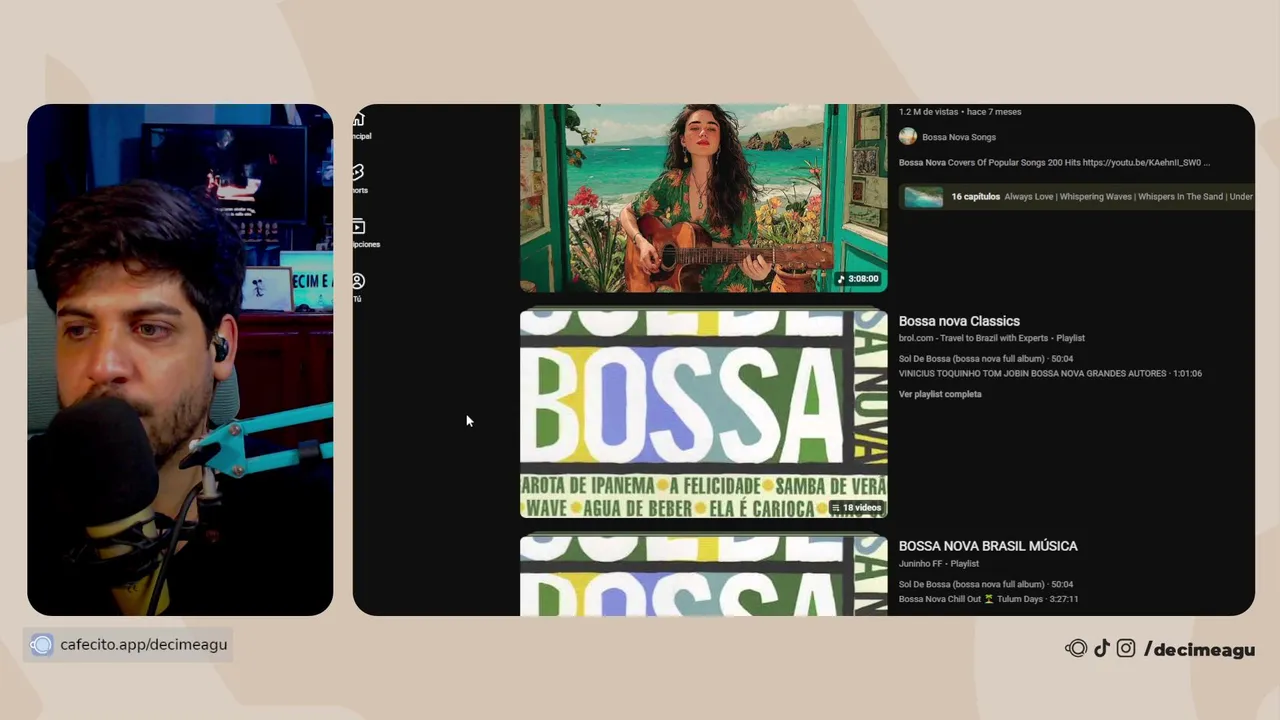Click the TikTok icon in stream overlay

tap(1101, 649)
